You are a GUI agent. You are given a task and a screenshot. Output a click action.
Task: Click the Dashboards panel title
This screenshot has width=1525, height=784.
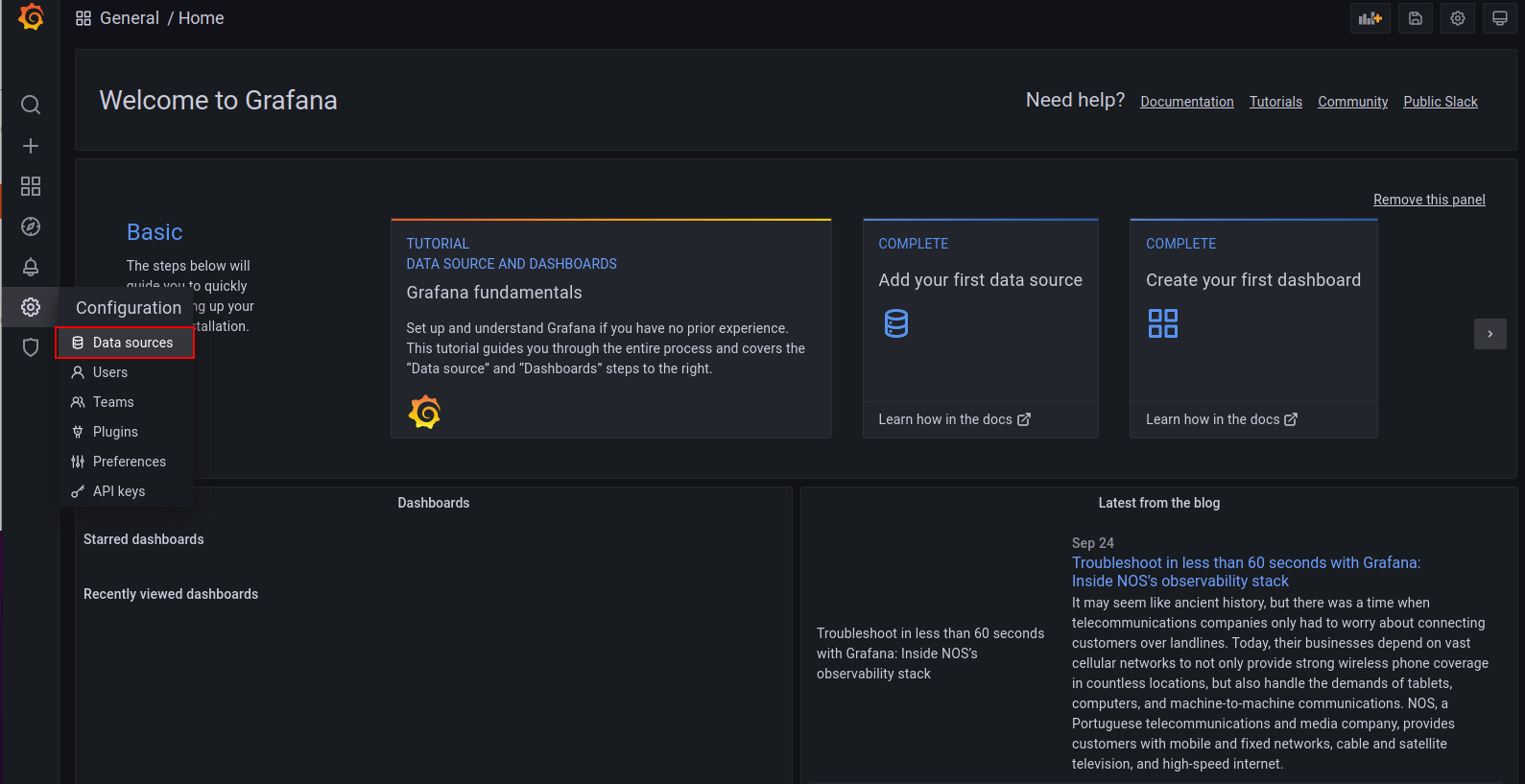[434, 503]
